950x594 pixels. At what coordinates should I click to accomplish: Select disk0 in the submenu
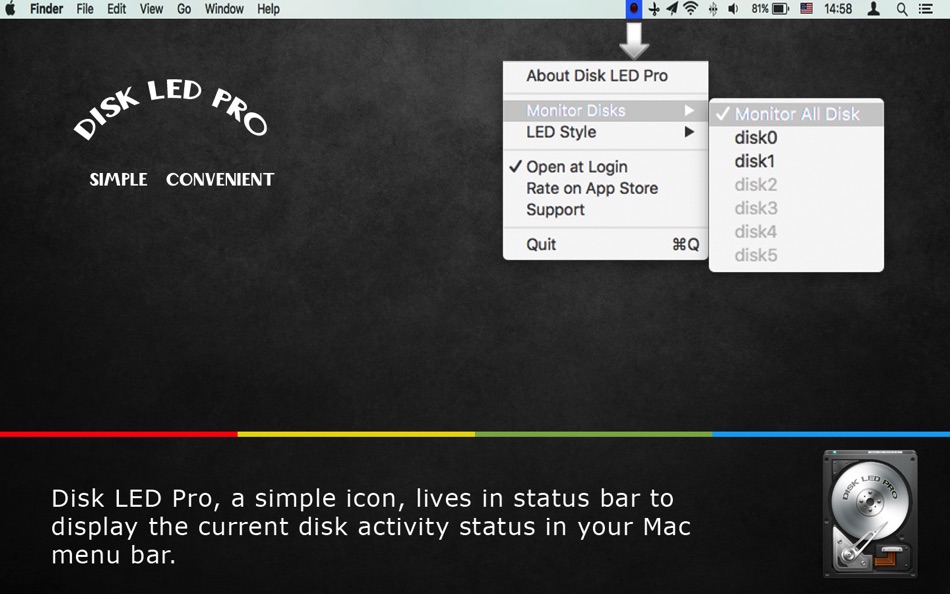coord(796,138)
